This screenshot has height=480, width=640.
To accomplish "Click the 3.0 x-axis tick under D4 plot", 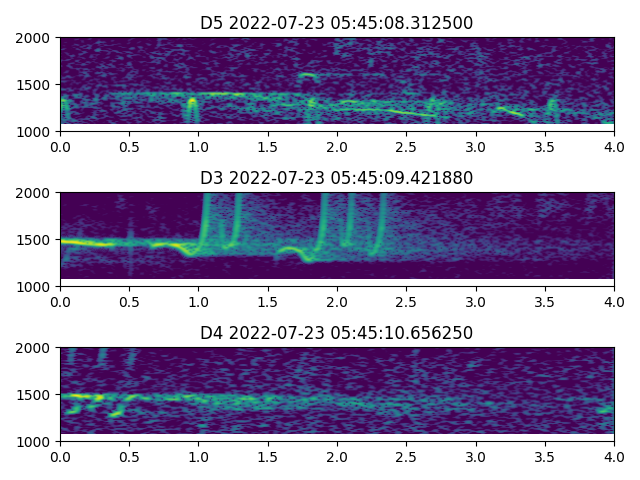I will coord(475,456).
